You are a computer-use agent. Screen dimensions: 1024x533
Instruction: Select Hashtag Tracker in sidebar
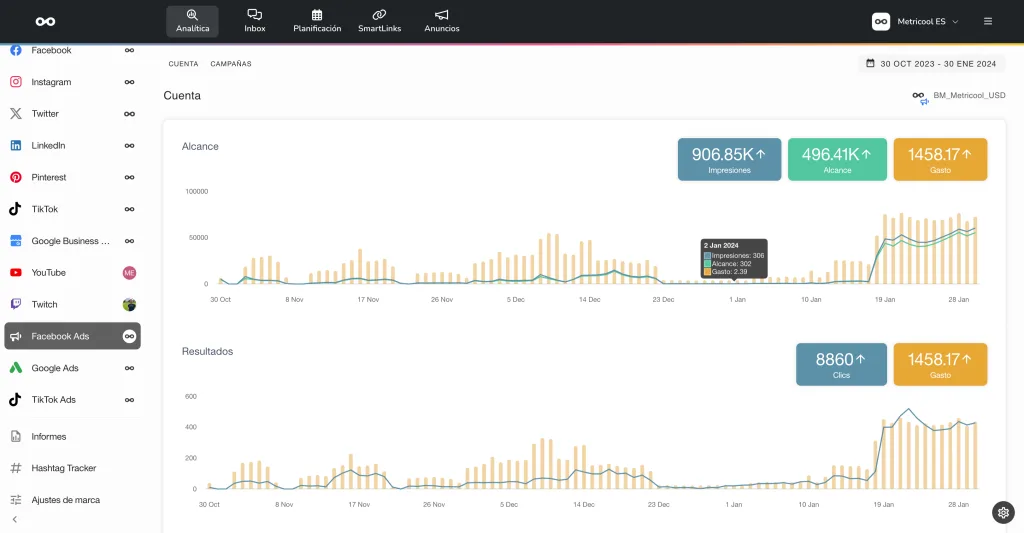64,468
